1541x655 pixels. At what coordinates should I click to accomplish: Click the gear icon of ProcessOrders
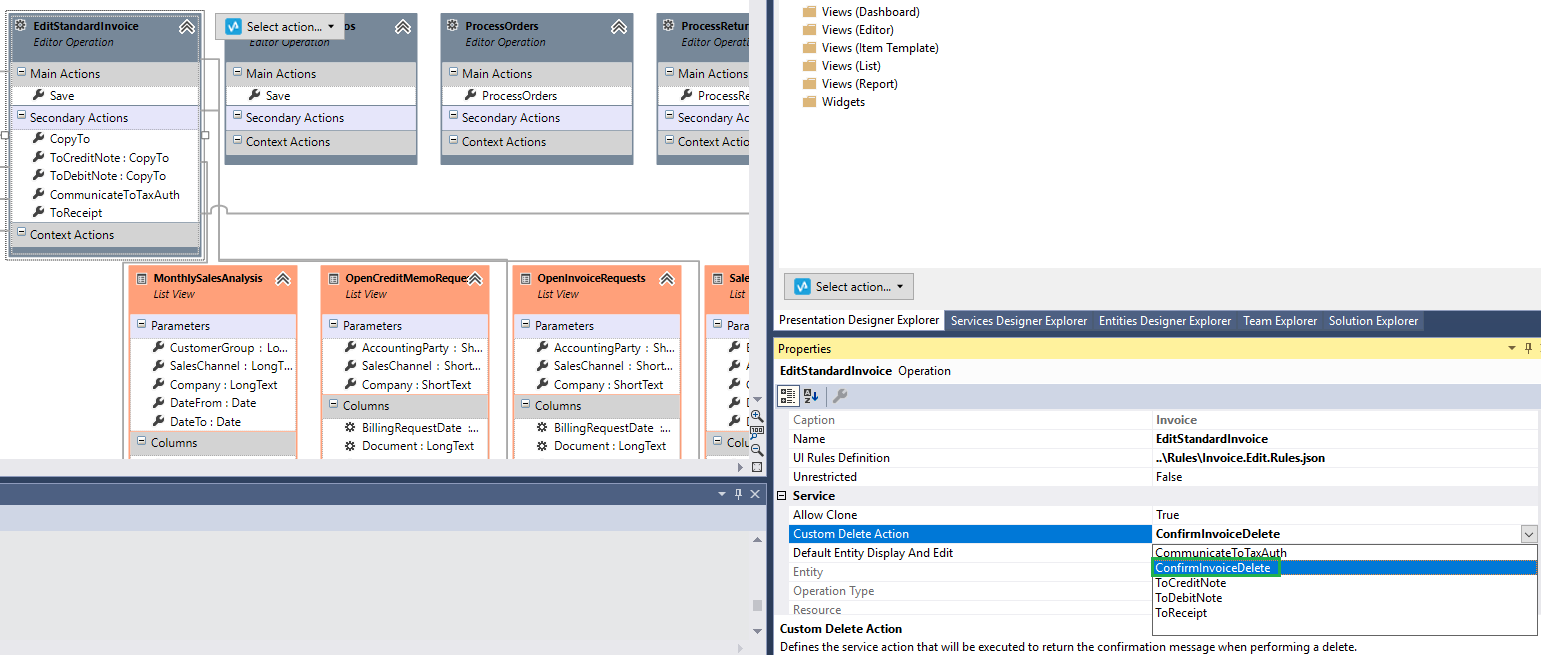(x=452, y=25)
